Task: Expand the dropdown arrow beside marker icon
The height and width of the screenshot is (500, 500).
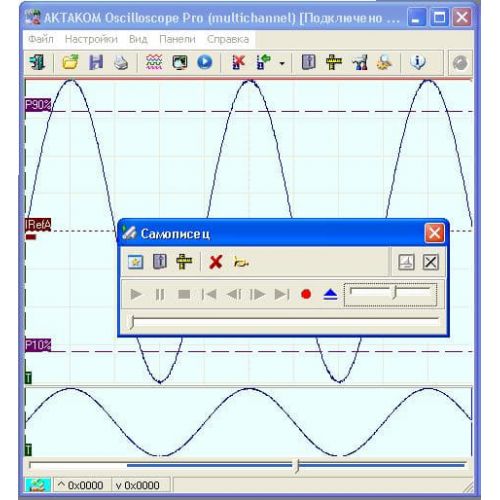Action: click(x=282, y=63)
